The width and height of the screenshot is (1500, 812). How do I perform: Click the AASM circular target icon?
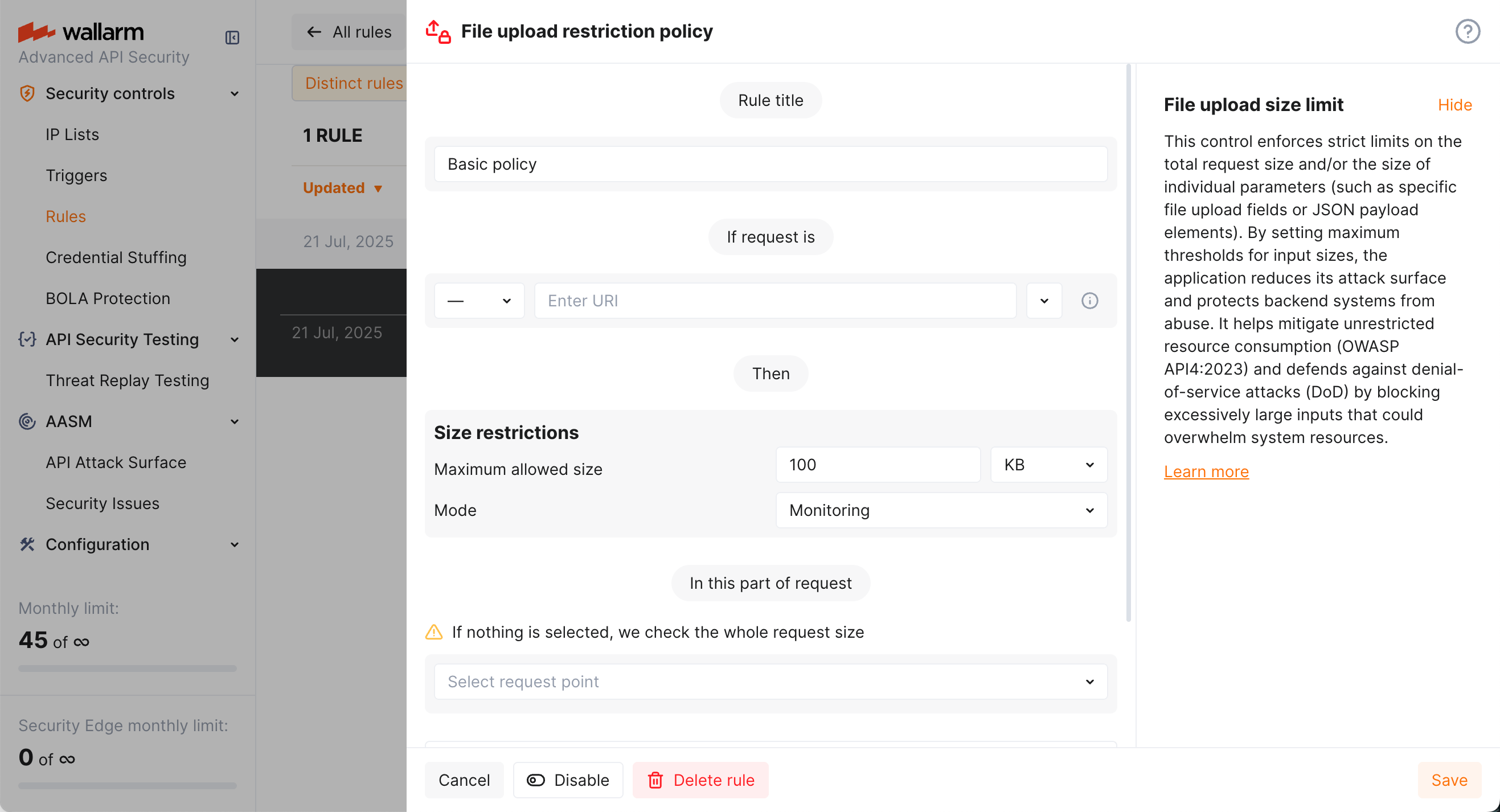click(27, 421)
